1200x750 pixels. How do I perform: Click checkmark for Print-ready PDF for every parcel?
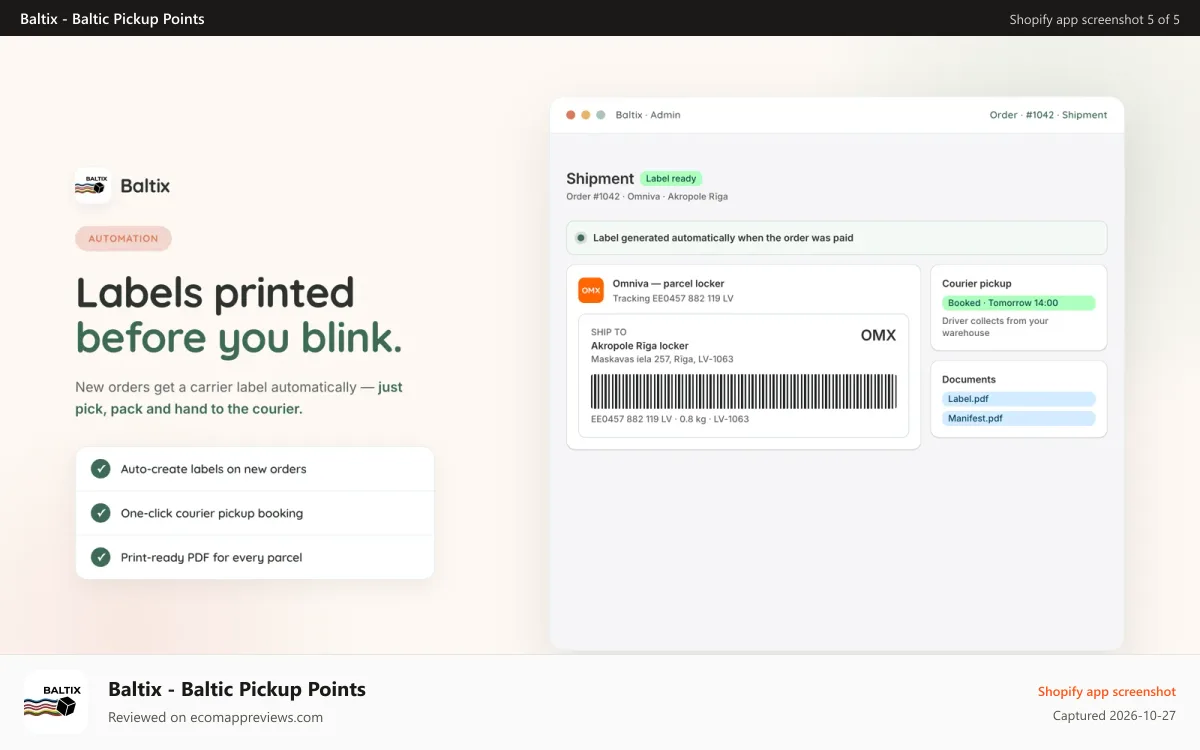pyautogui.click(x=101, y=557)
